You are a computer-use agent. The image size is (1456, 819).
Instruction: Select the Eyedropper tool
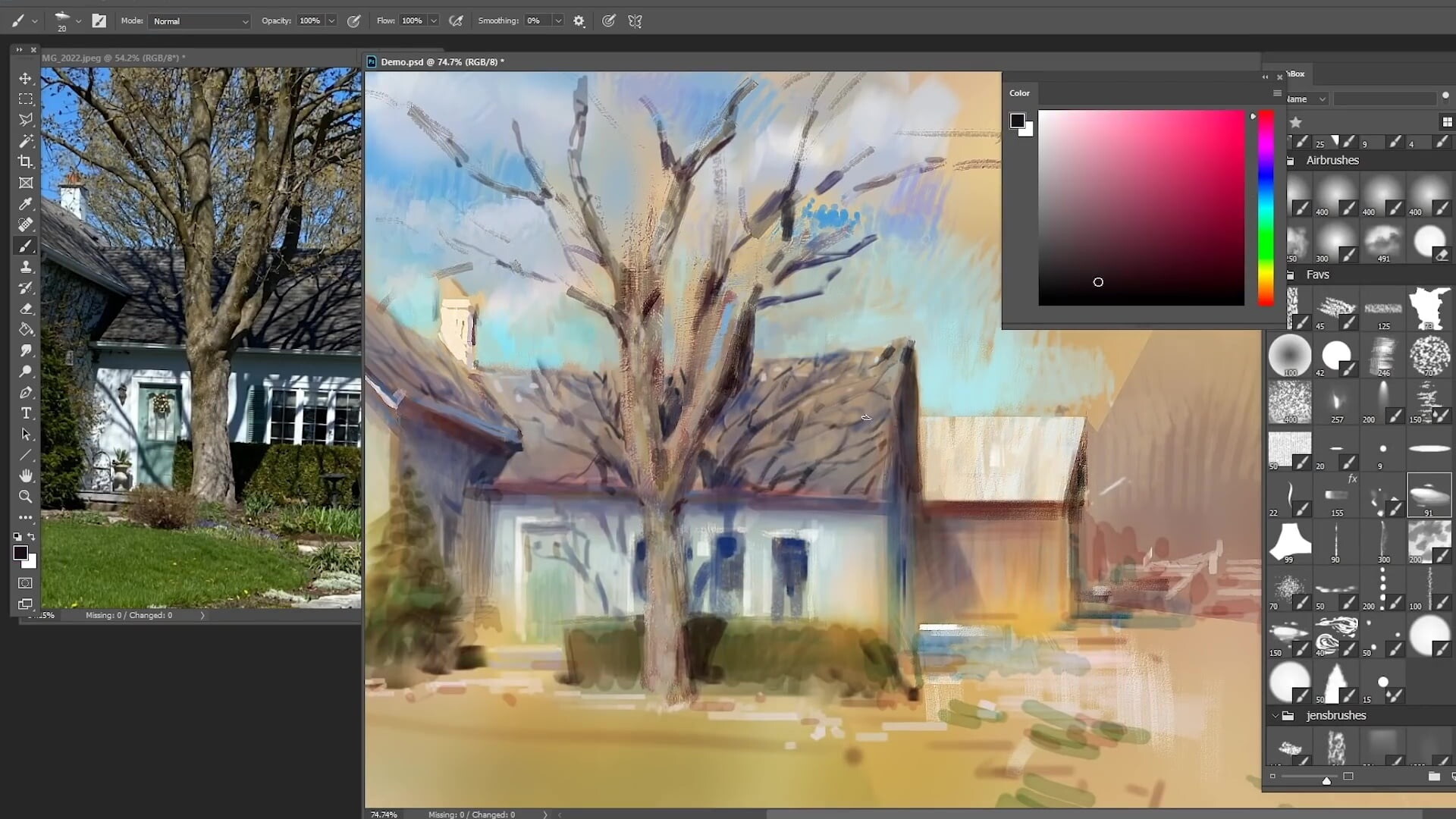tap(26, 204)
